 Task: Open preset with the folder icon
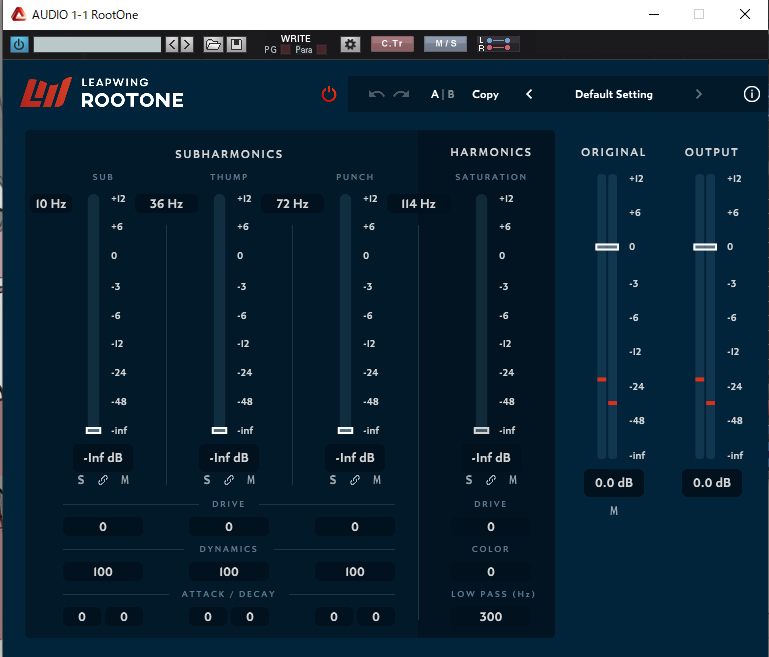(x=213, y=45)
